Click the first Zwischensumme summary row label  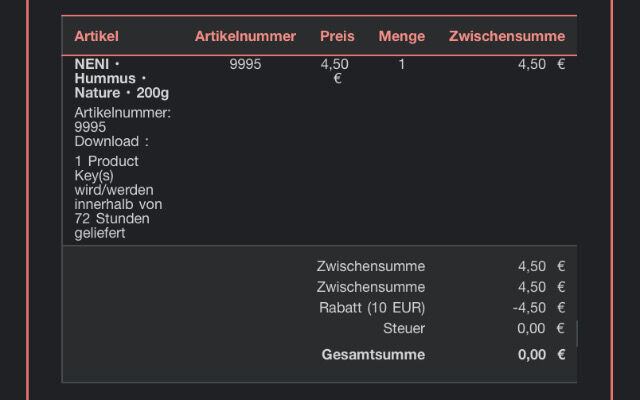pyautogui.click(x=371, y=266)
